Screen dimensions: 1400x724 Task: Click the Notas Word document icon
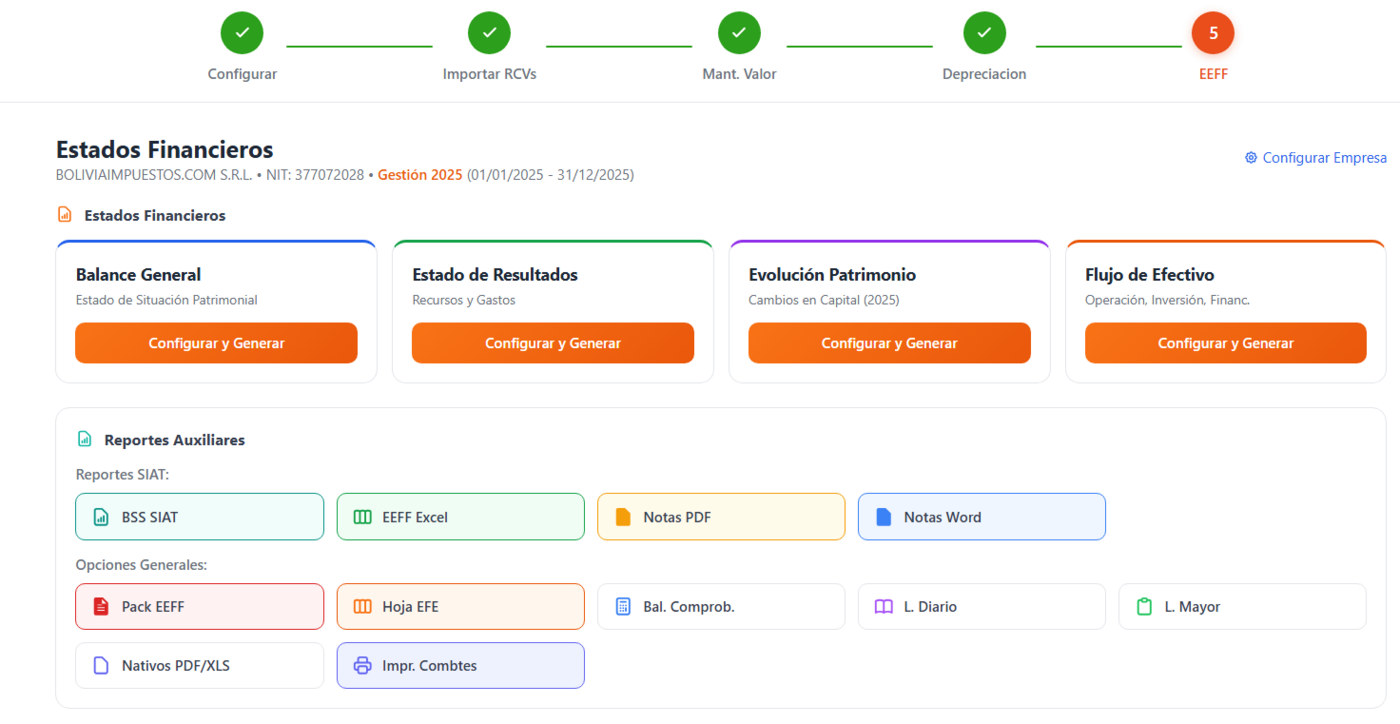click(883, 517)
